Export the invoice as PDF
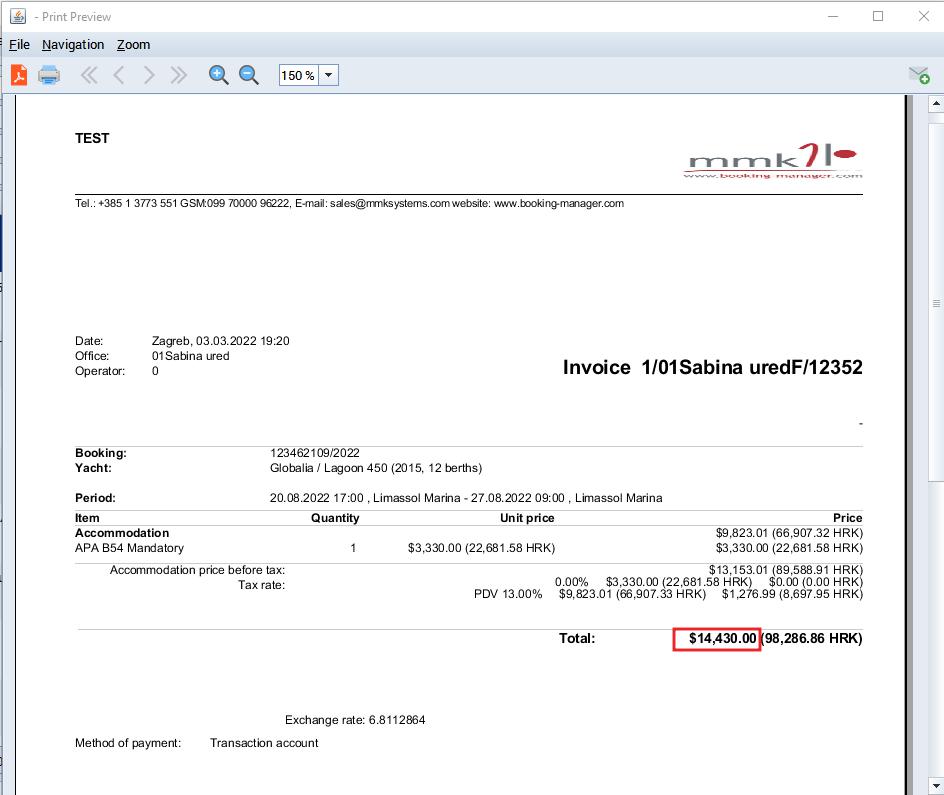This screenshot has height=795, width=944. pos(18,74)
